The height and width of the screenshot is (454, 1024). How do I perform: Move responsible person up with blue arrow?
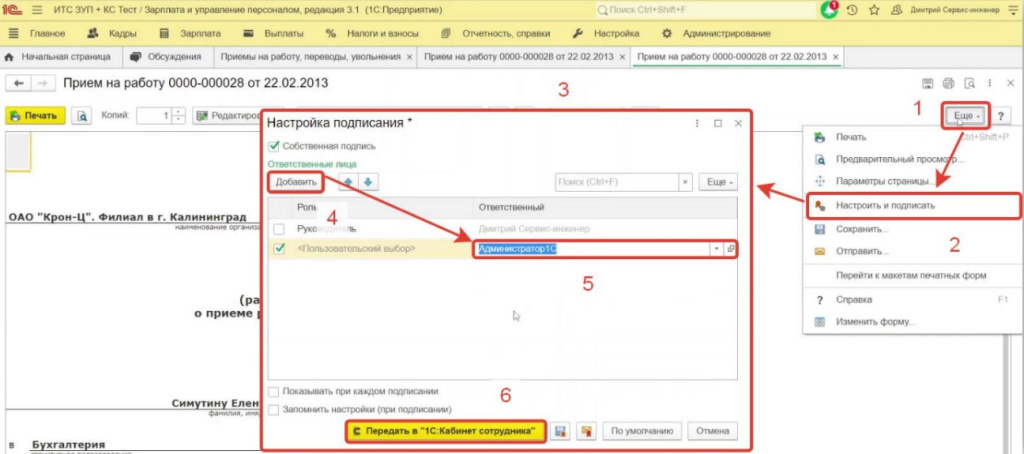(349, 182)
